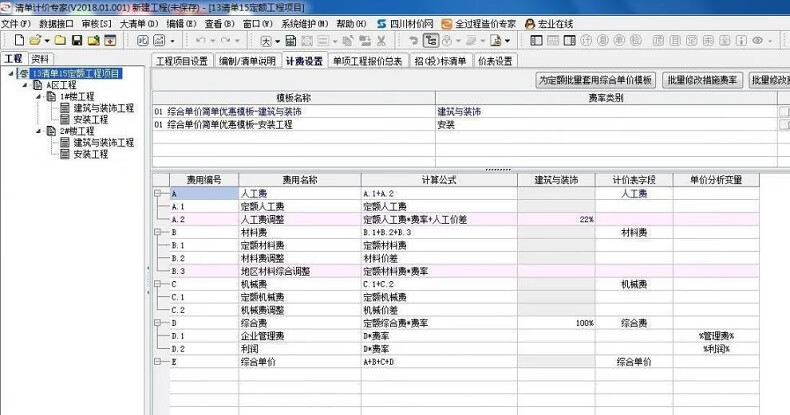This screenshot has height=415, width=790.
Task: Open the 文件(F) menu
Action: click(x=16, y=24)
